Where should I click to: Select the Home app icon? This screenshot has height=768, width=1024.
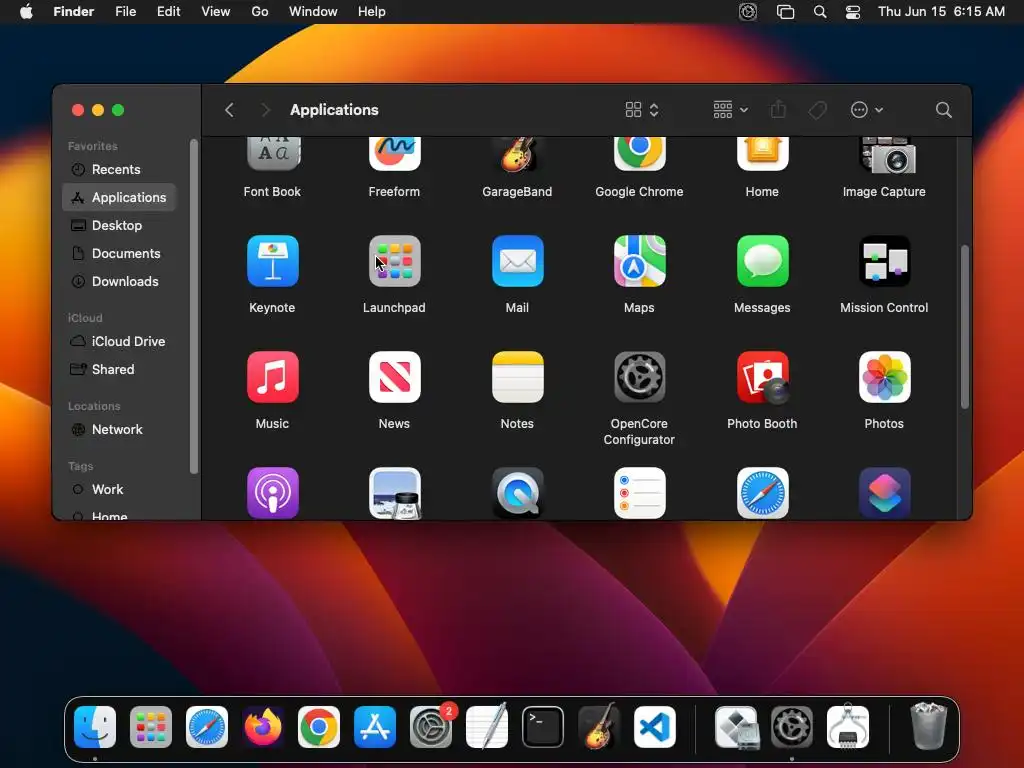pos(762,154)
